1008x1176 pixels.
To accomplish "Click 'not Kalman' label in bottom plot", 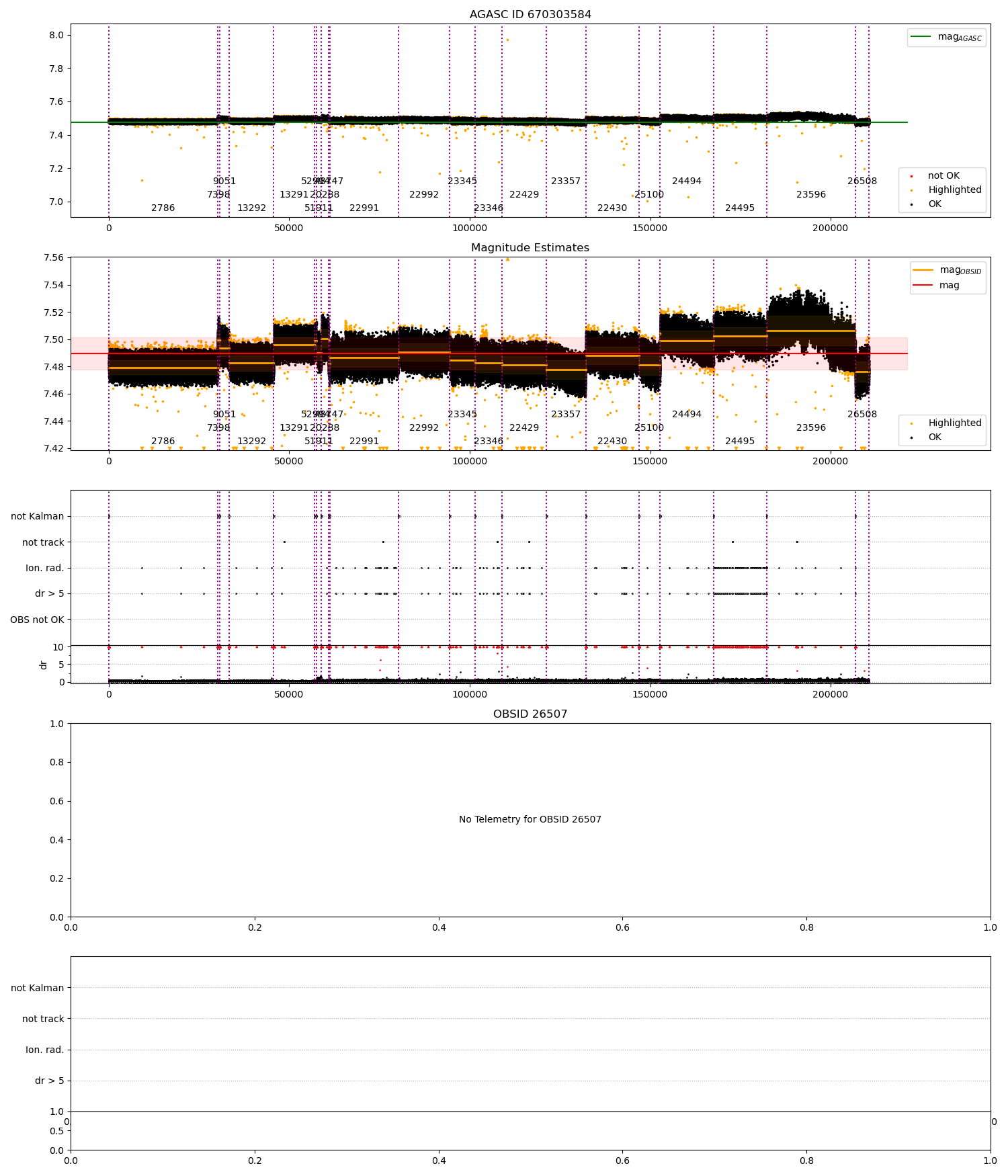I will pyautogui.click(x=38, y=989).
